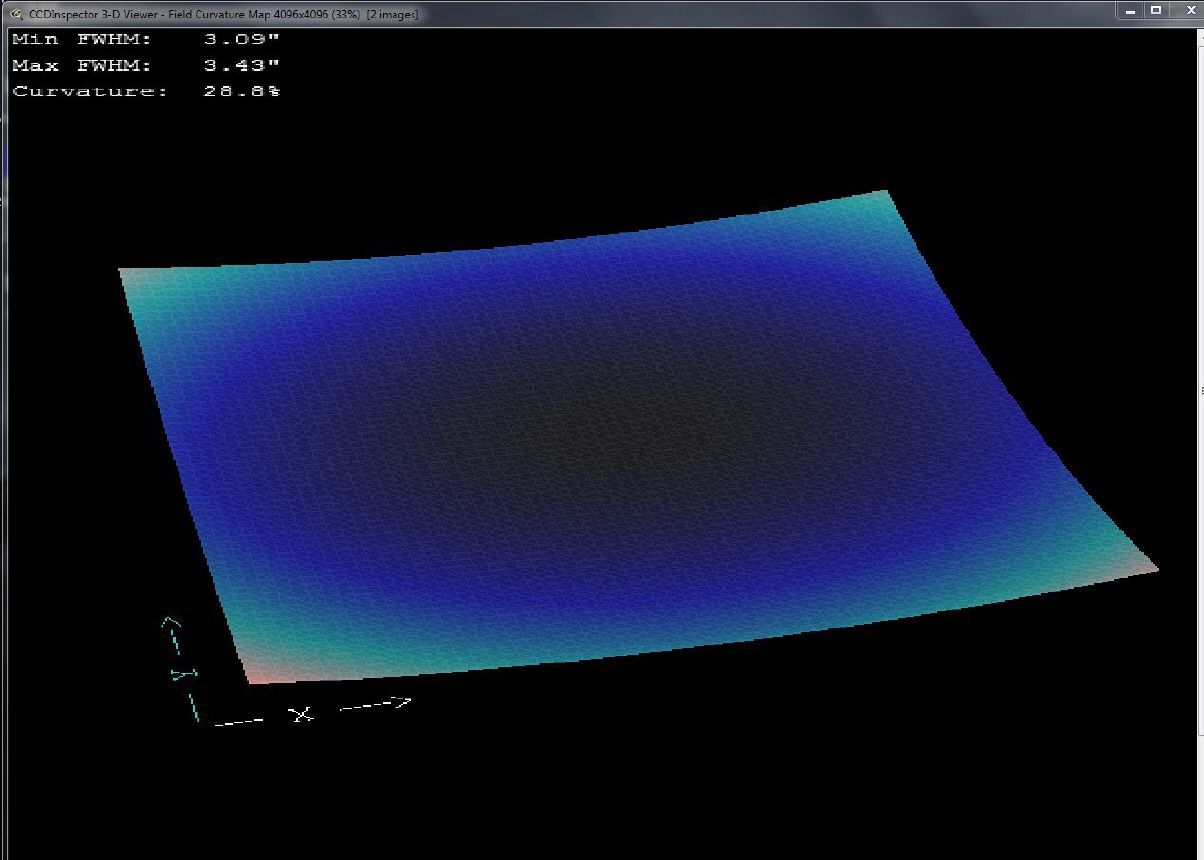Screen dimensions: 1204x860
Task: Maximize the 3-D Viewer window
Action: (x=1156, y=11)
